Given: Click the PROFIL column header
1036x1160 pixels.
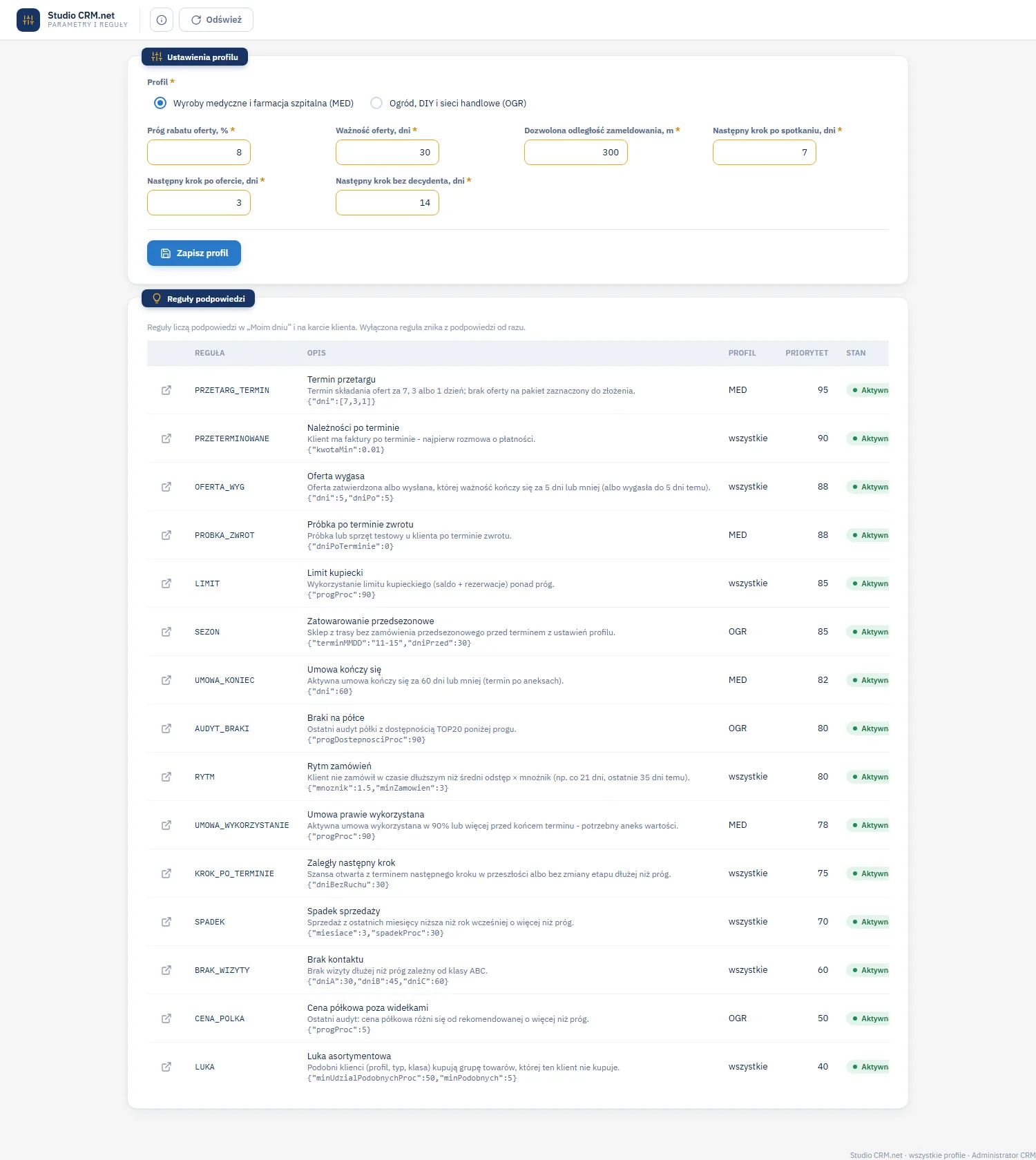Looking at the screenshot, I should [x=742, y=353].
